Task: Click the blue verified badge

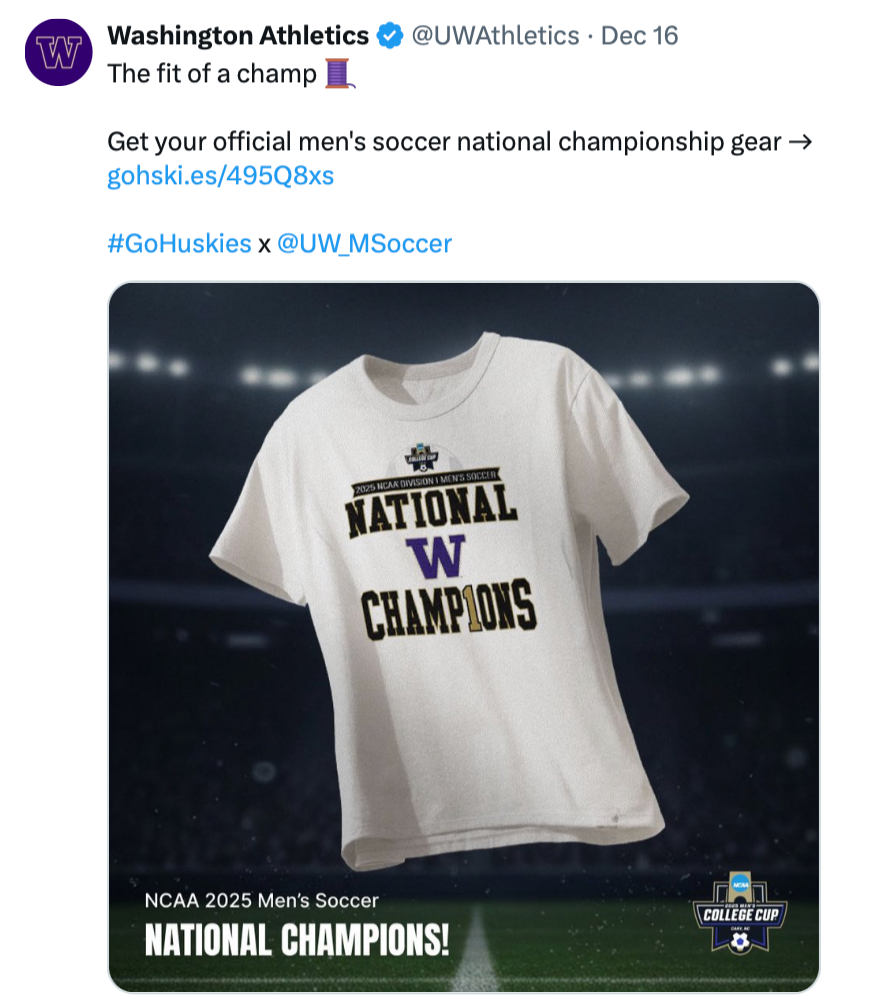Action: point(390,37)
